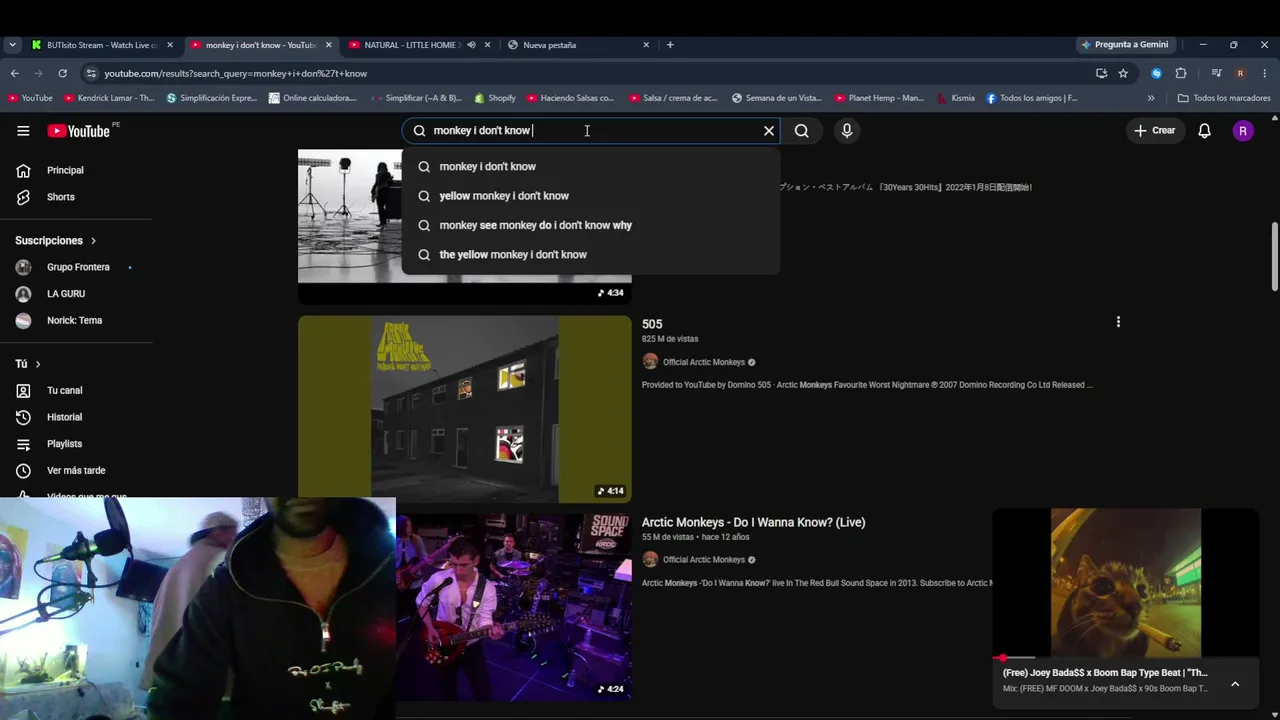Switch to the NATURAL - LITTLE HOMIE tab

pyautogui.click(x=410, y=45)
